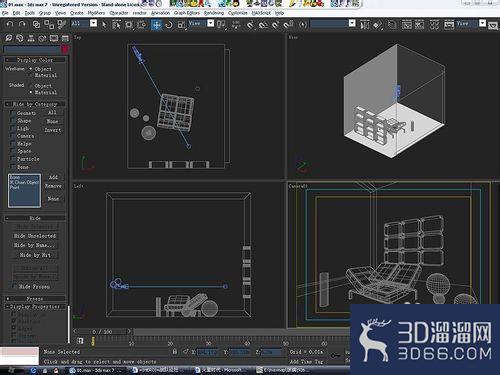Collapse the Display Properties rollout

click(35, 306)
